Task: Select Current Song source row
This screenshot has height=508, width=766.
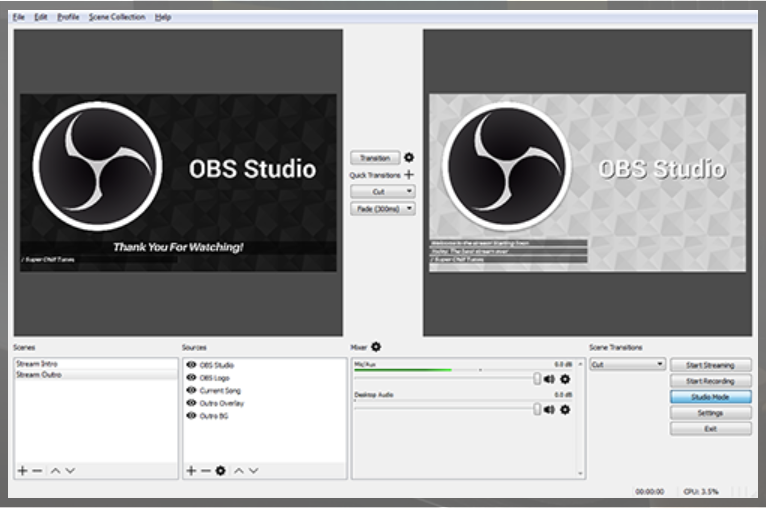Action: 265,390
